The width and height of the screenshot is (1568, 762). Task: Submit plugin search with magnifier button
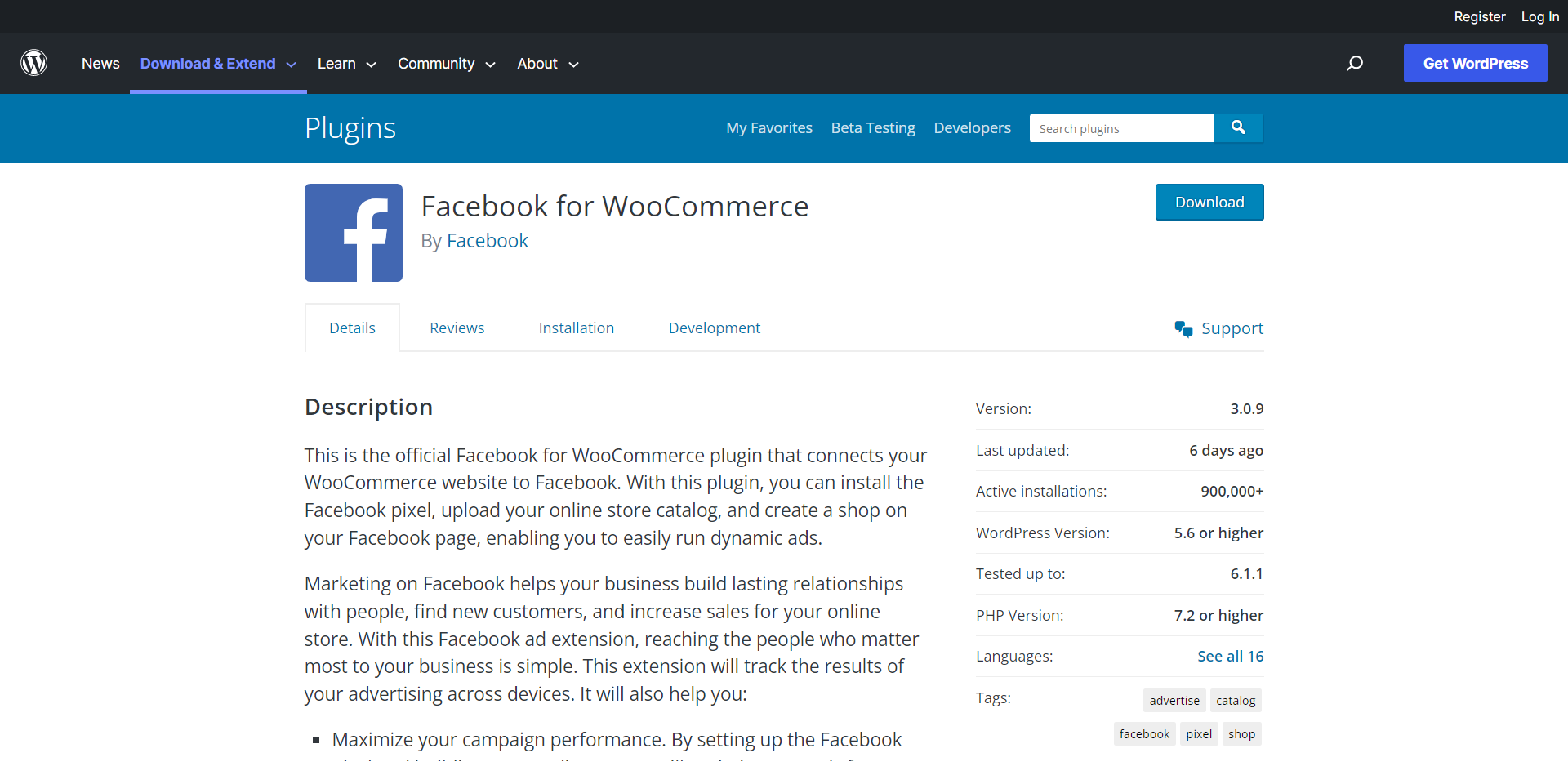(1238, 128)
